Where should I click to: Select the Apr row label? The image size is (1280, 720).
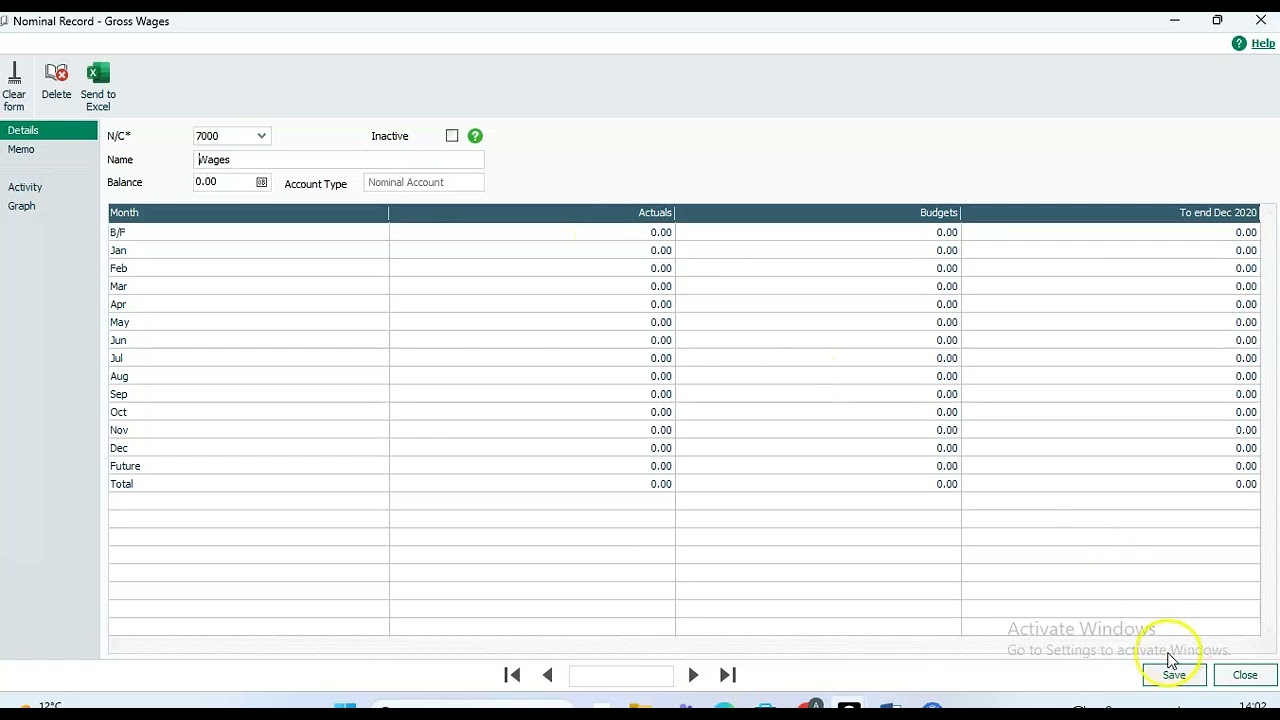pos(118,304)
